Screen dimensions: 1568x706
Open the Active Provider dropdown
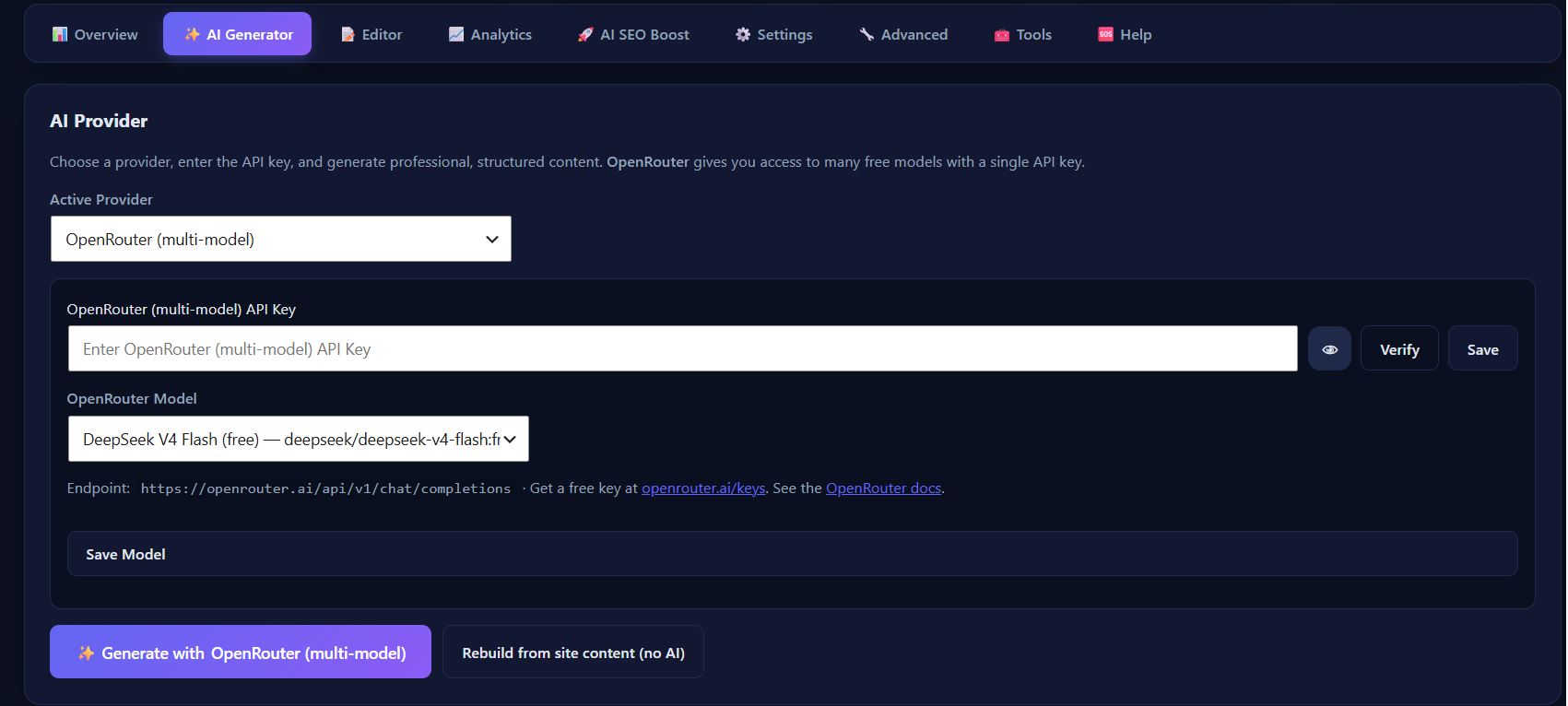[281, 239]
